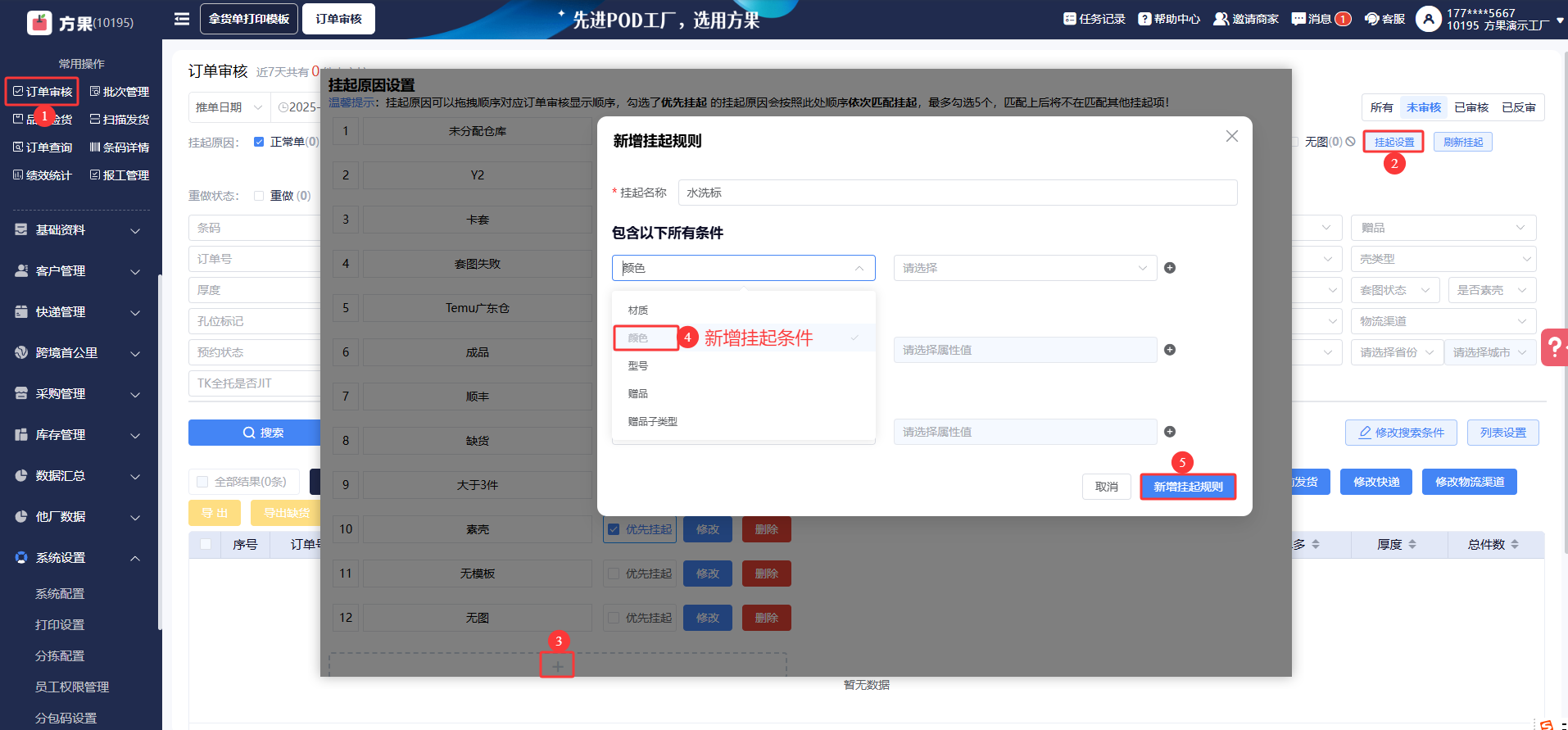
Task: Click the 邀请商家 invite icon
Action: click(x=1221, y=19)
